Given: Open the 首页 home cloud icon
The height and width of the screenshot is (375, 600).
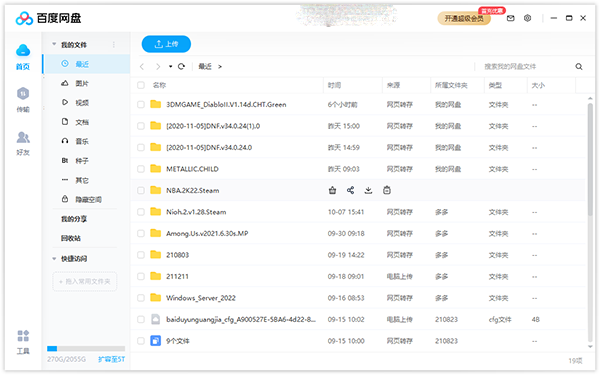Looking at the screenshot, I should tap(23, 50).
